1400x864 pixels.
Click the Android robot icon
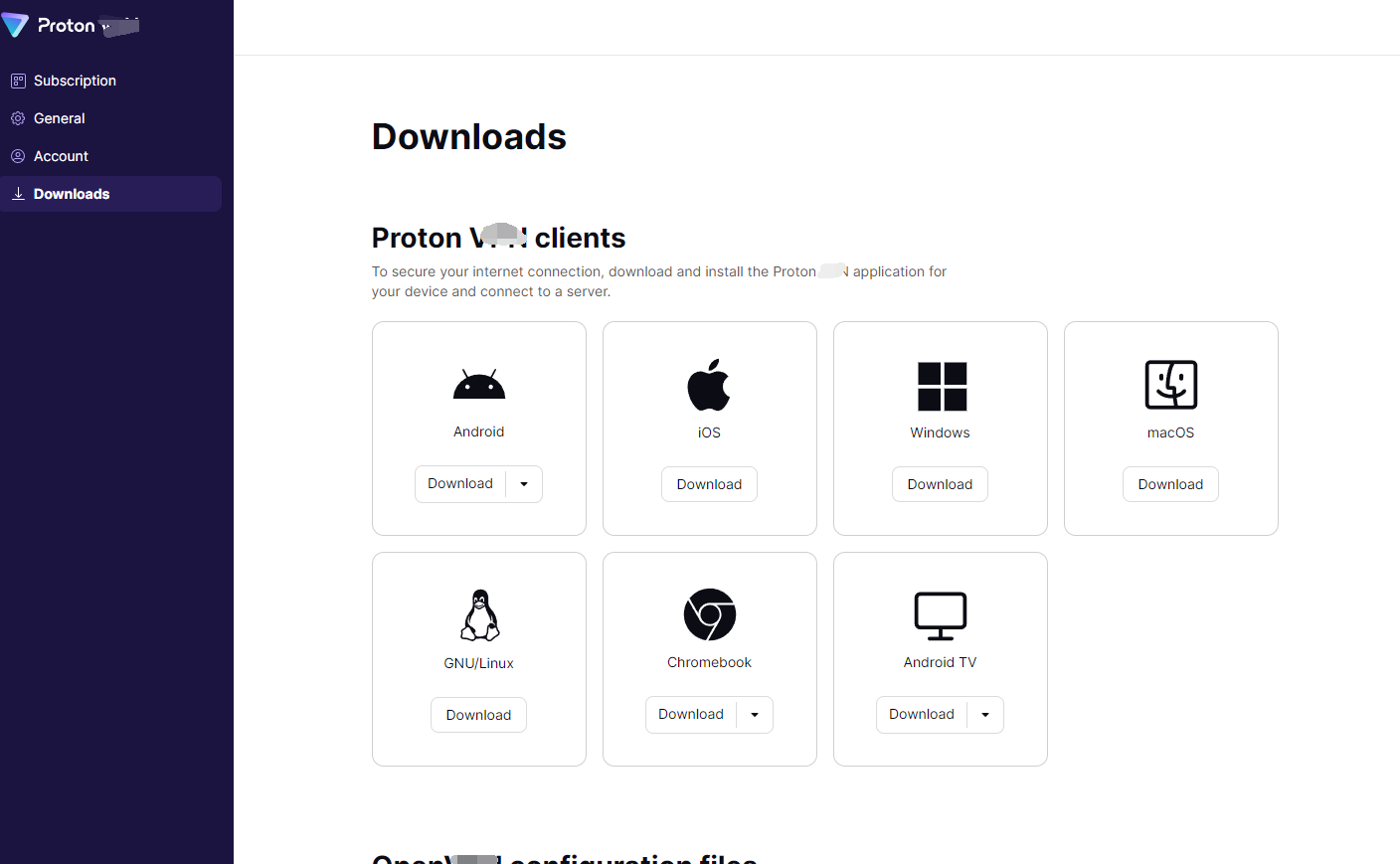click(x=479, y=384)
